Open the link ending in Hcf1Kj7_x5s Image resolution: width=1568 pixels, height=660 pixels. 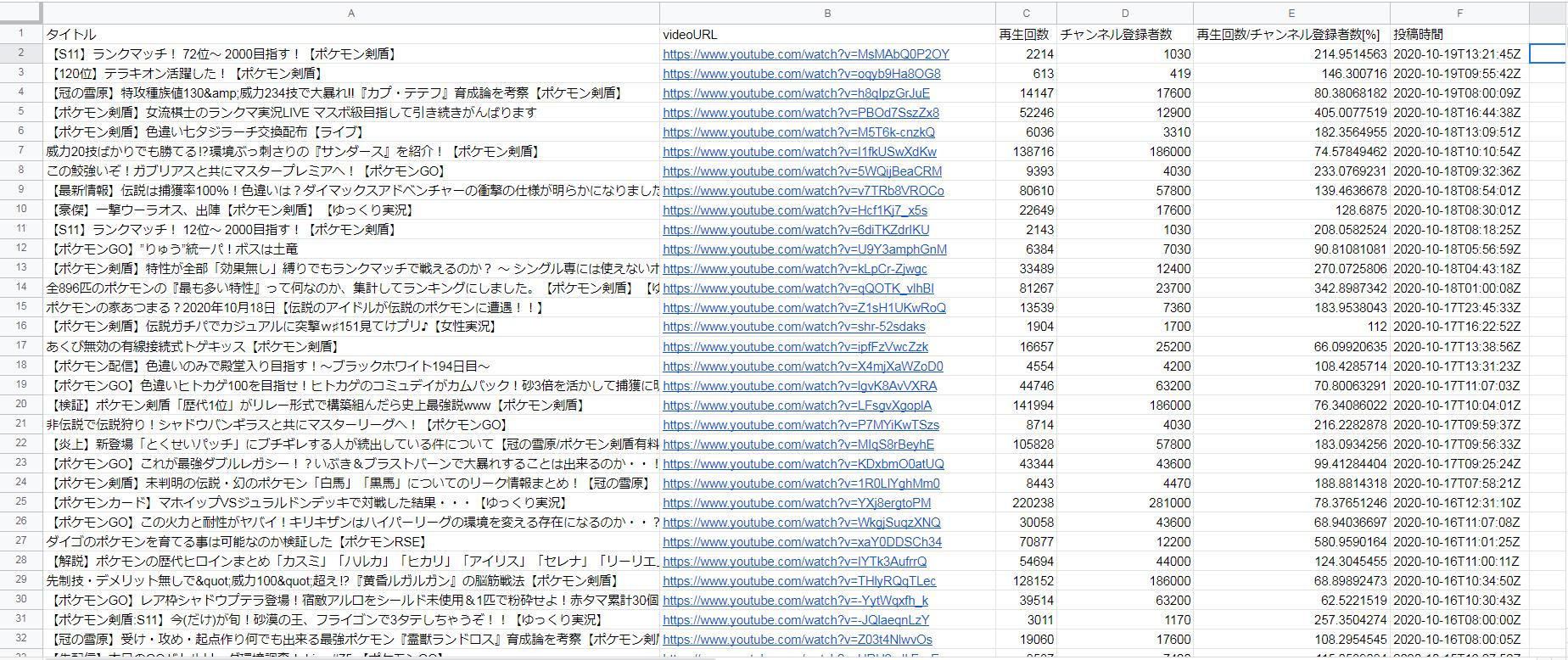coord(795,210)
